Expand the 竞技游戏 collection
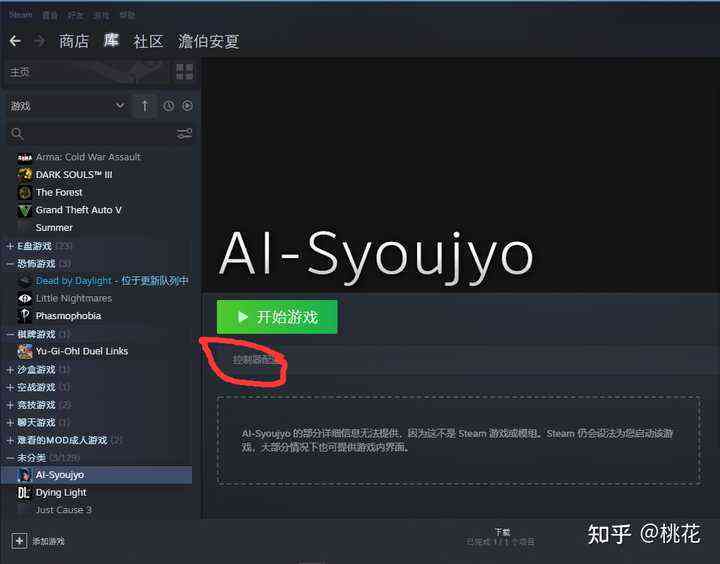720x564 pixels. [10, 405]
